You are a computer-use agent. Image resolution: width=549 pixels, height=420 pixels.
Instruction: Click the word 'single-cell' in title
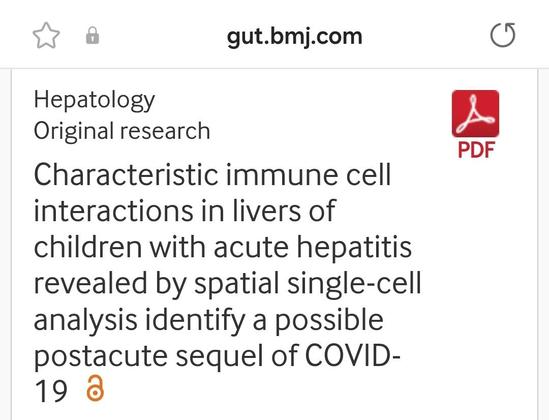coord(354,284)
